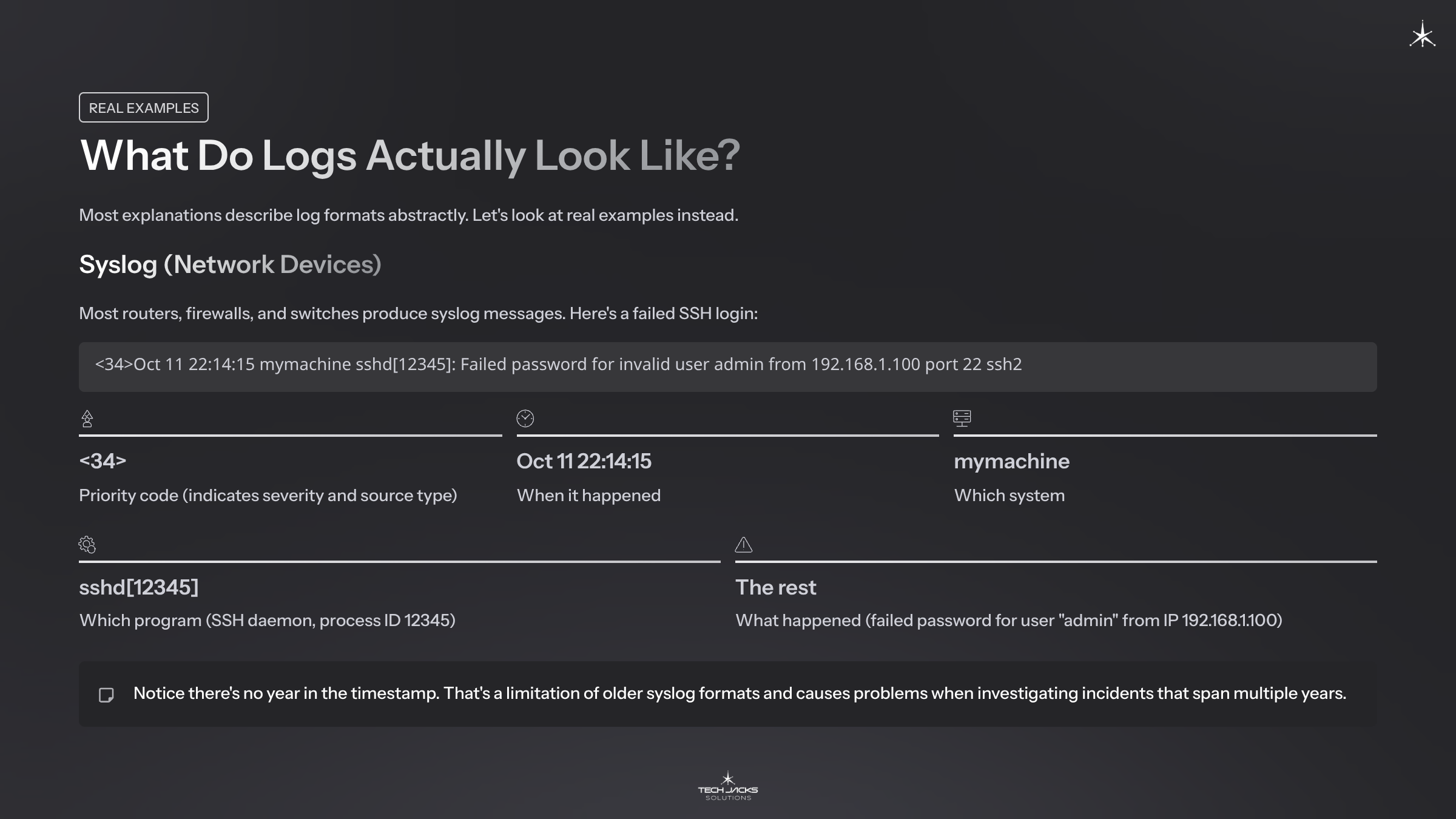
Task: Click the note icon in the bottom callout
Action: (x=106, y=695)
